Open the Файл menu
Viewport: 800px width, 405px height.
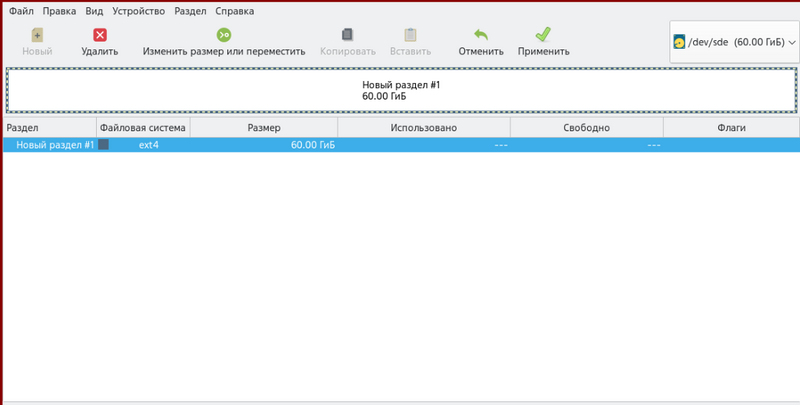tap(21, 11)
